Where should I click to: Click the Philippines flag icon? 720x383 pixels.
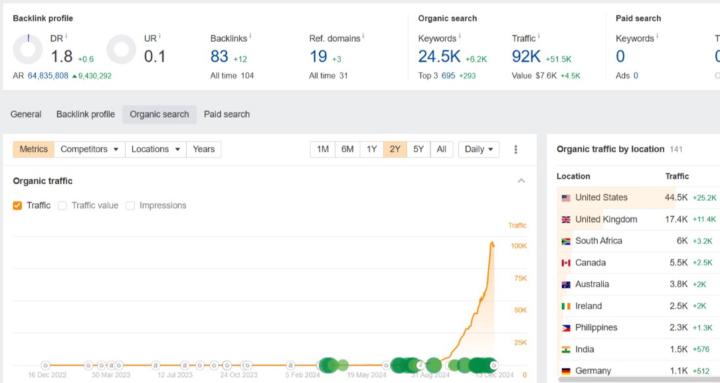tap(566, 328)
